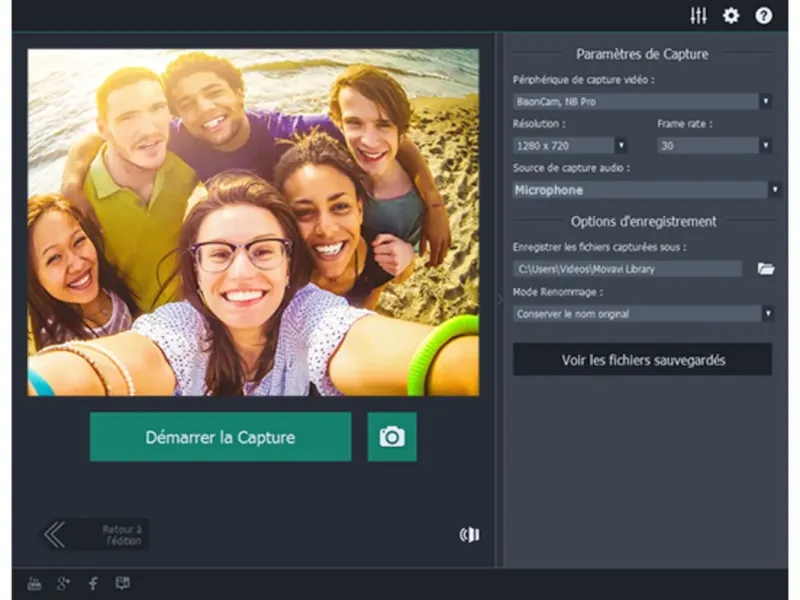Open settings via the gear icon
800x600 pixels.
[731, 16]
